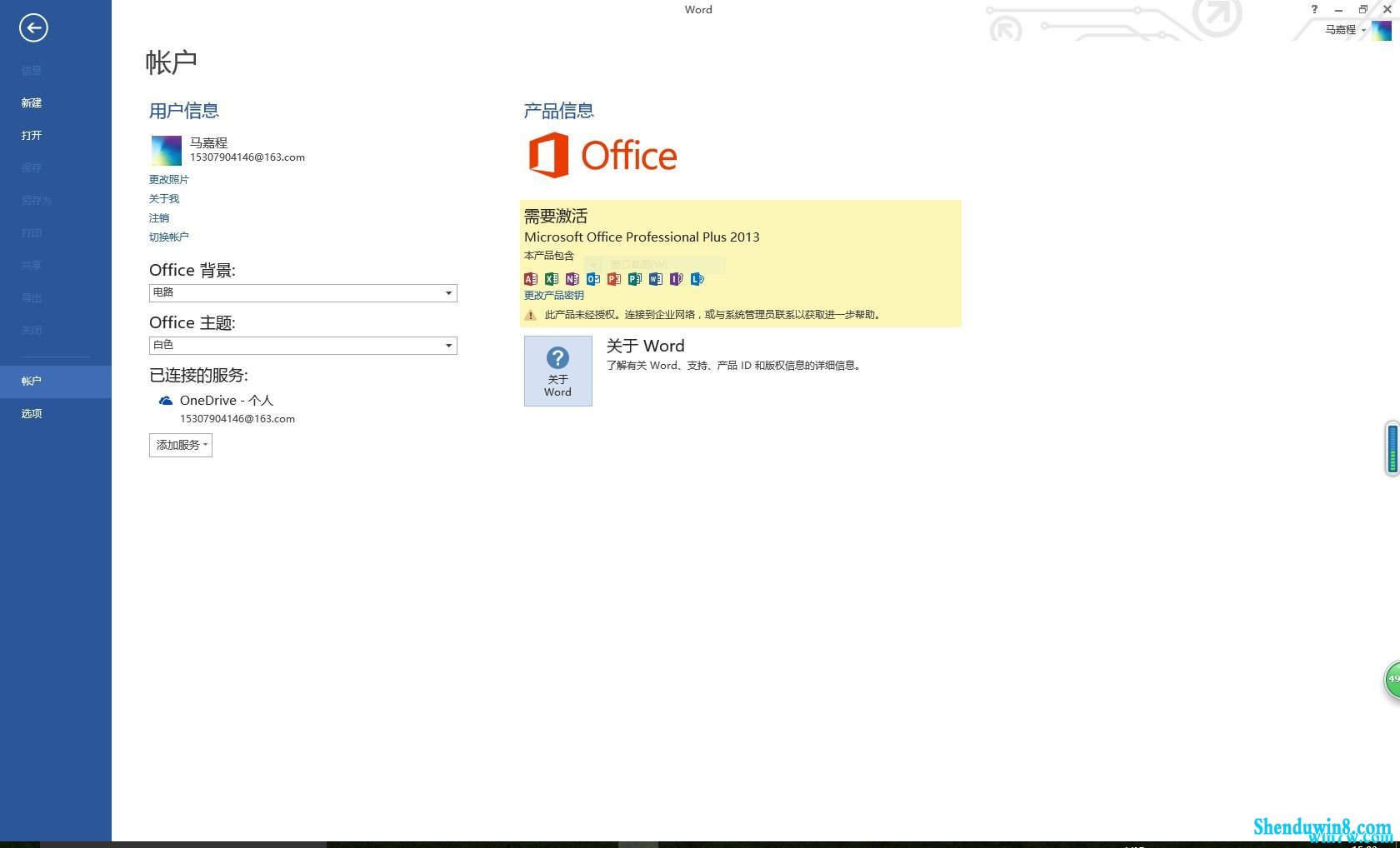Viewport: 1400px width, 848px height.
Task: Click the 注销 link
Action: [x=159, y=217]
